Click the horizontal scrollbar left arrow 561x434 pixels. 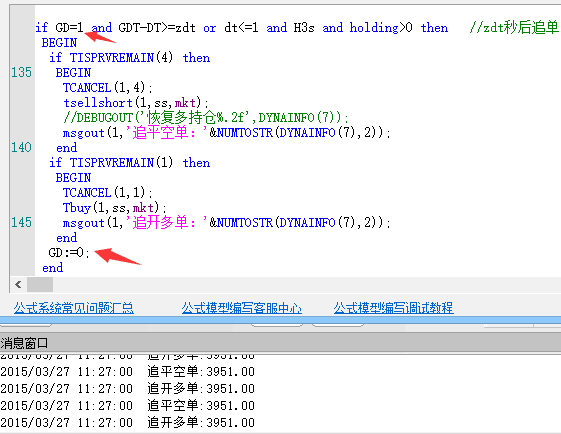coord(18,285)
